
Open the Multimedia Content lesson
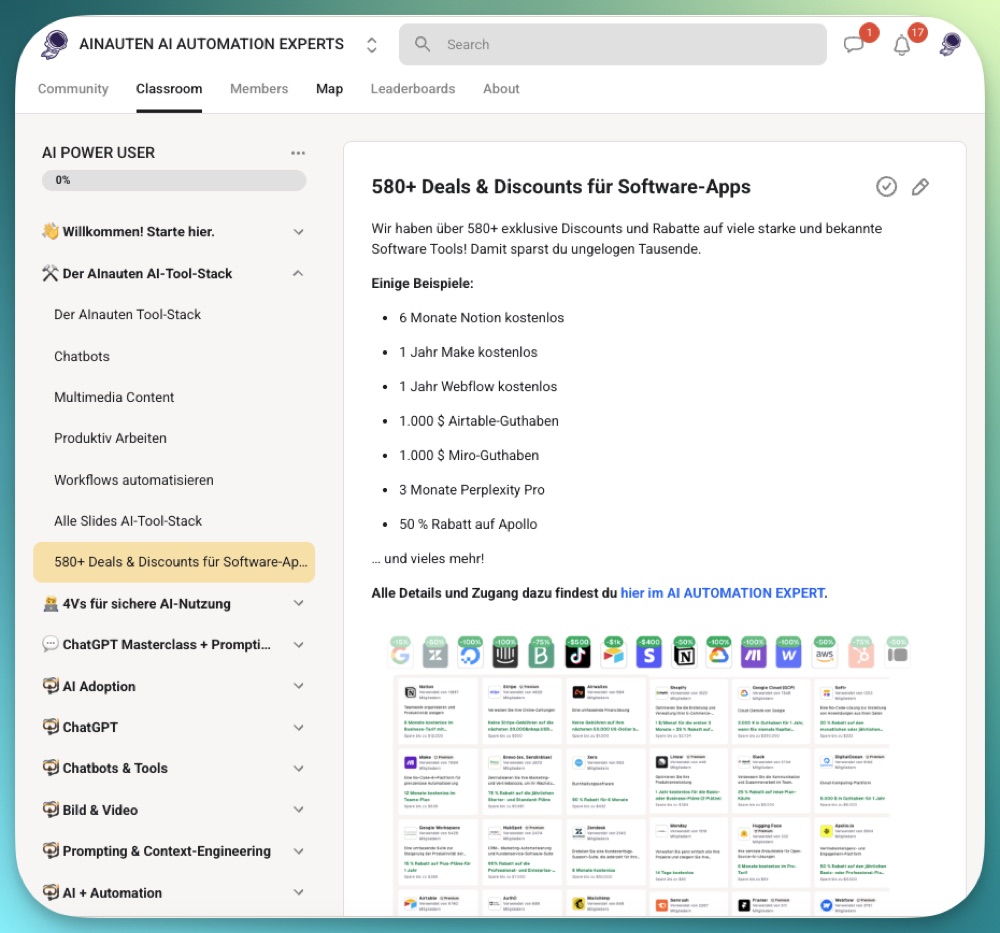point(114,397)
